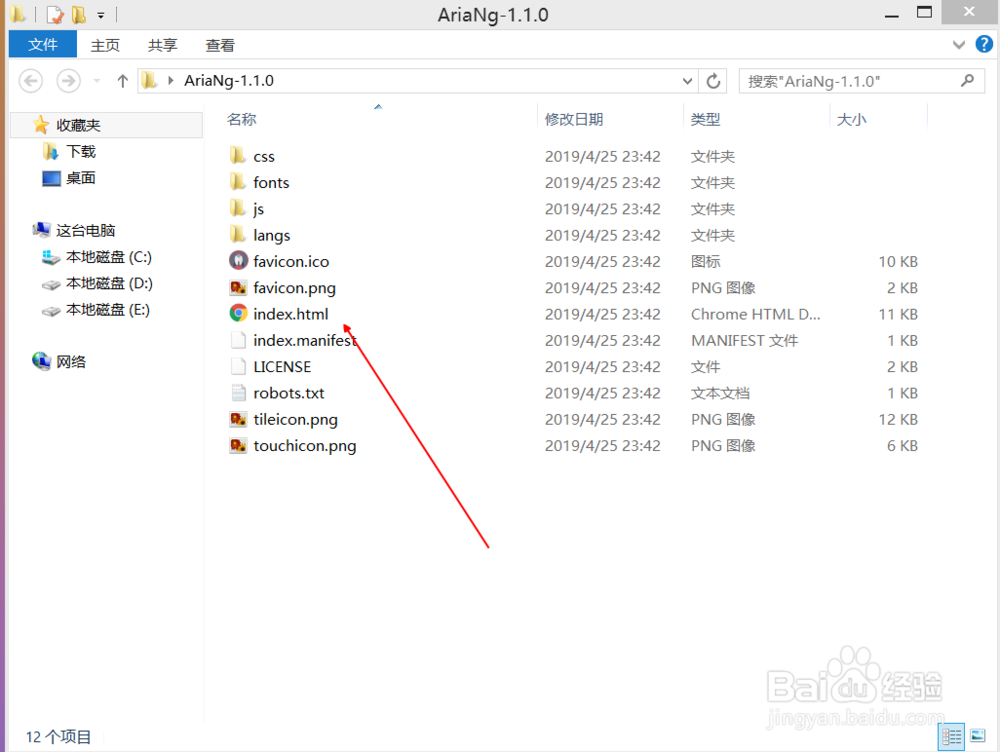1000x752 pixels.
Task: Select 这台电脑 in the sidebar
Action: (x=85, y=230)
